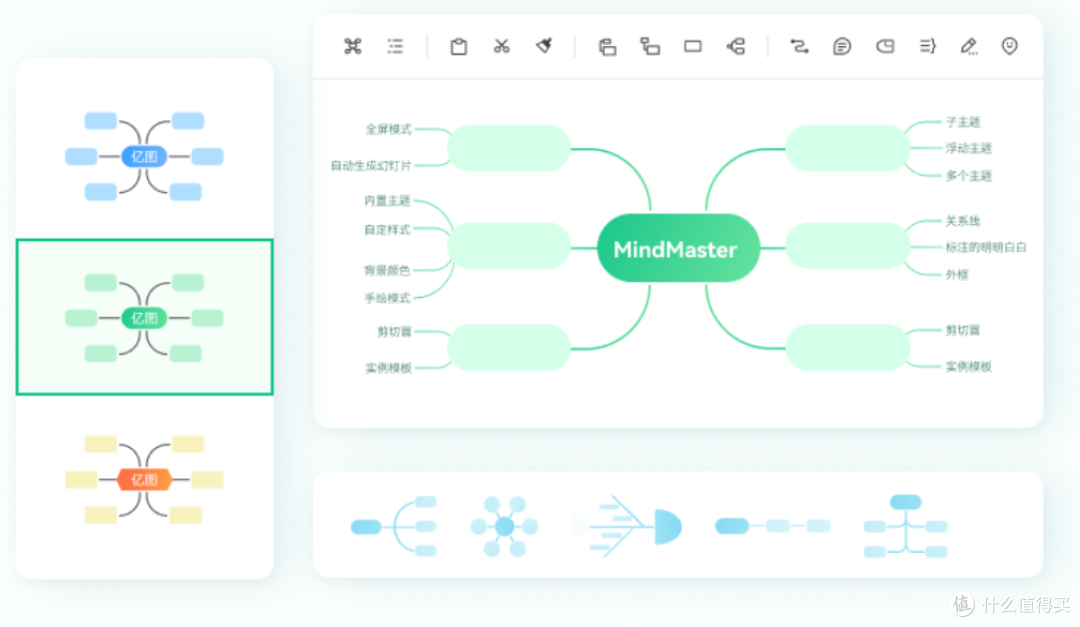Click the smiley face sticker icon
The height and width of the screenshot is (627, 1080).
(1010, 46)
